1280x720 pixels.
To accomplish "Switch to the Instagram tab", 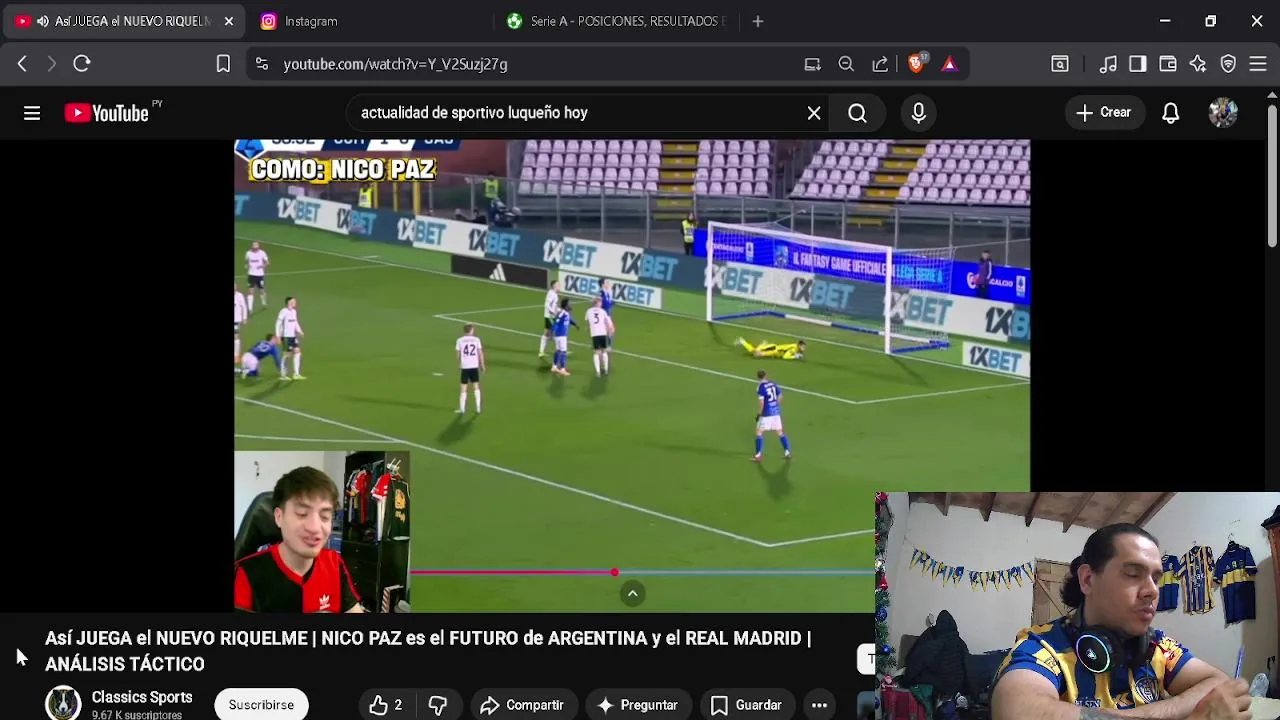I will pos(311,21).
